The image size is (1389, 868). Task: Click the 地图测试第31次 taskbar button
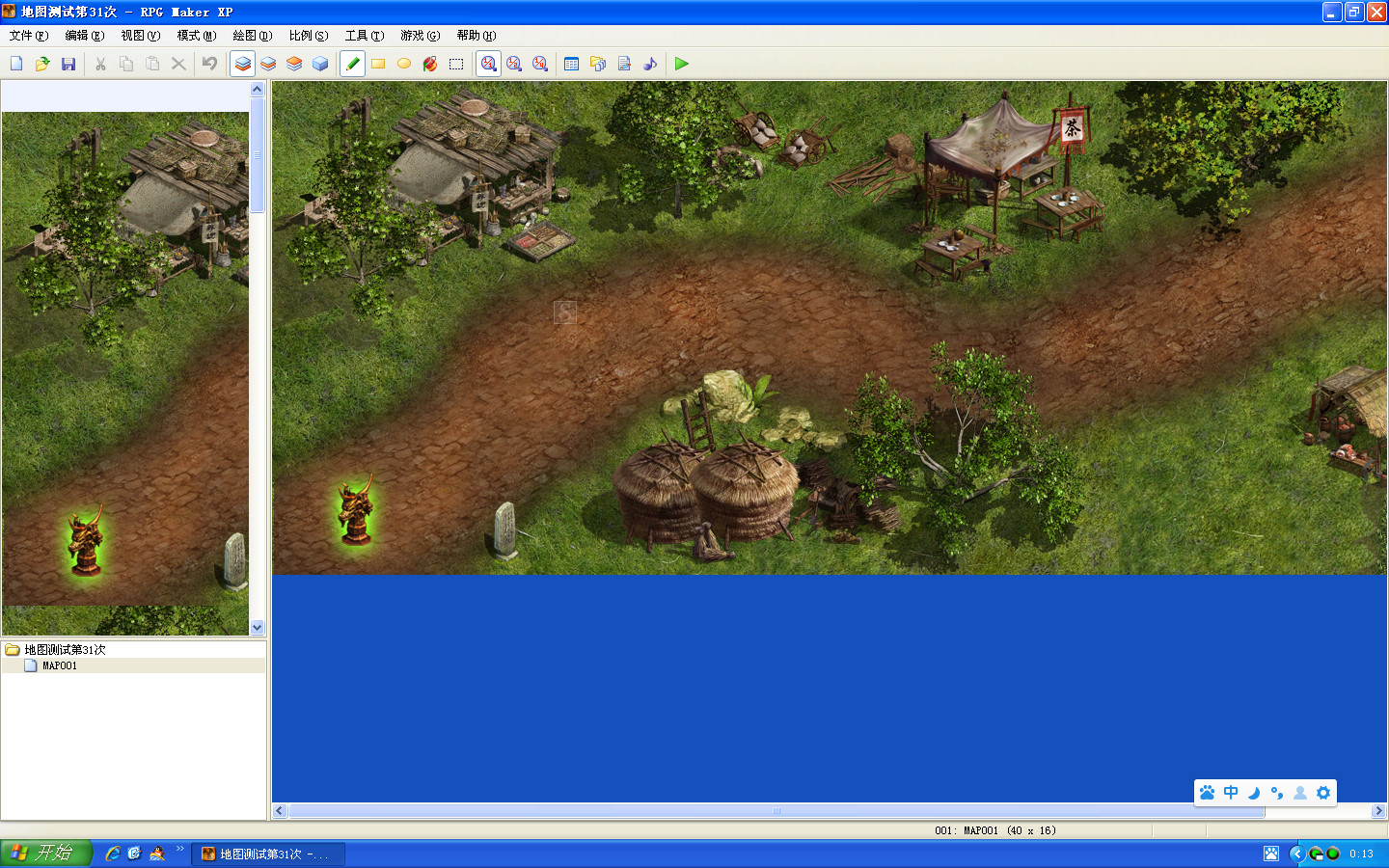click(268, 854)
